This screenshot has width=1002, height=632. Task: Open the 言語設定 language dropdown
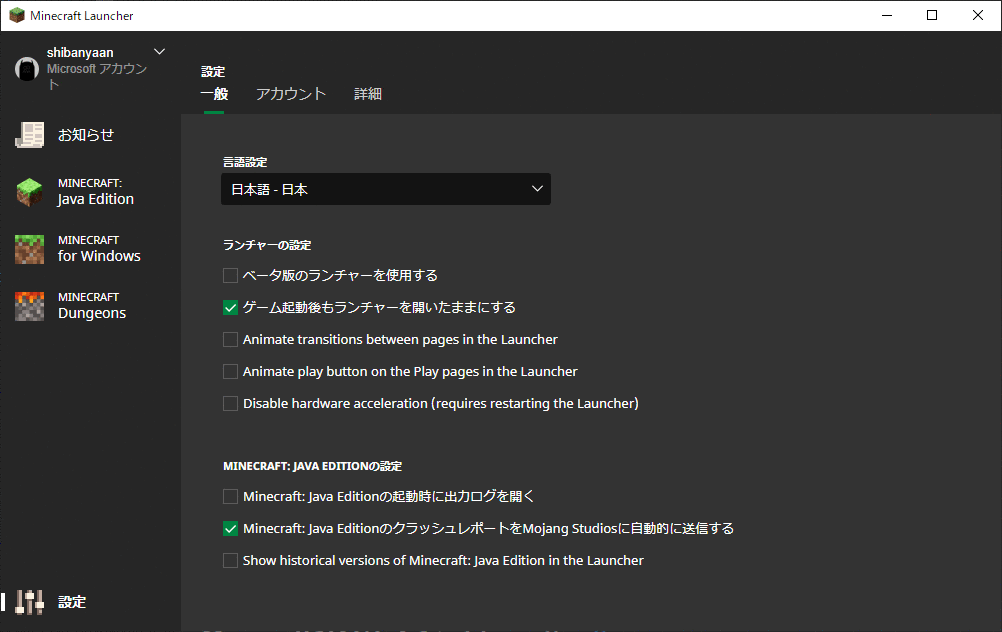point(385,189)
